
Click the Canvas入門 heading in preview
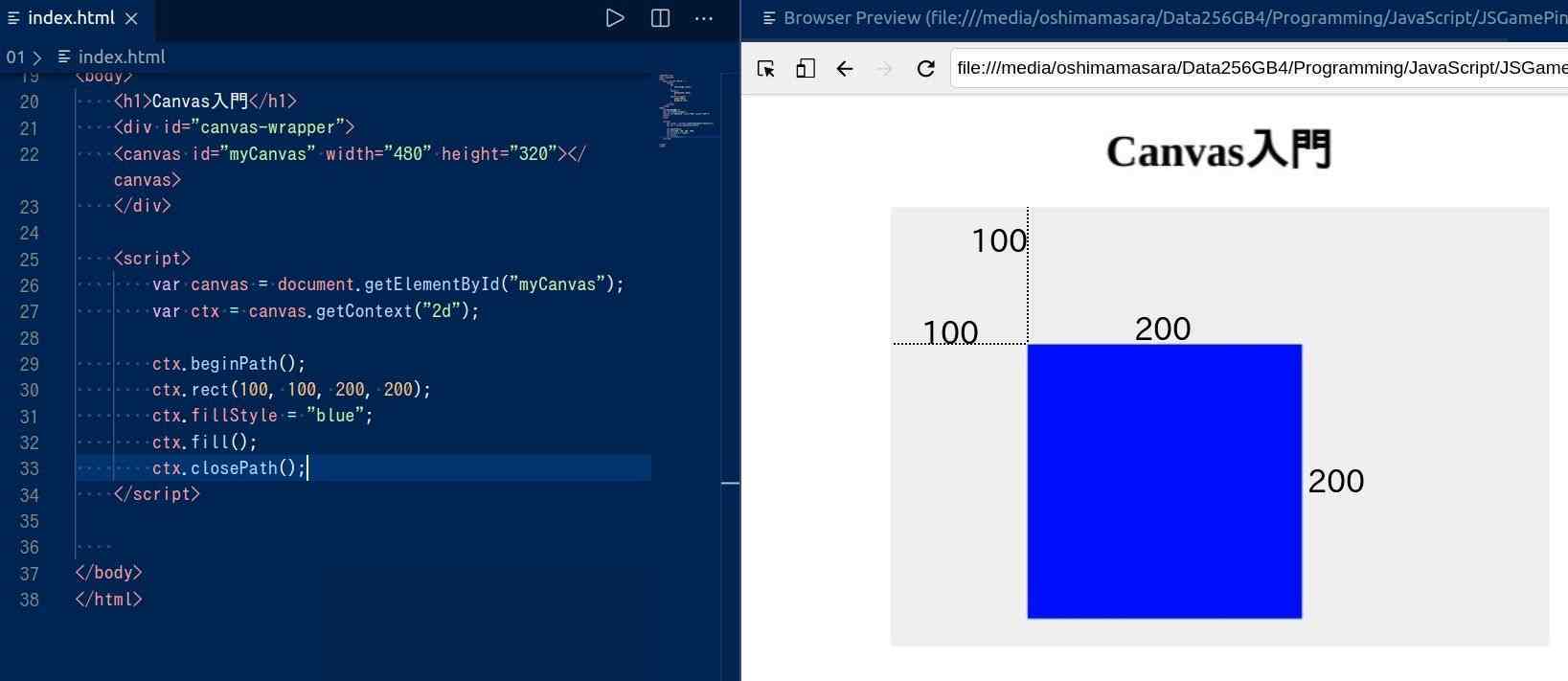(1219, 150)
